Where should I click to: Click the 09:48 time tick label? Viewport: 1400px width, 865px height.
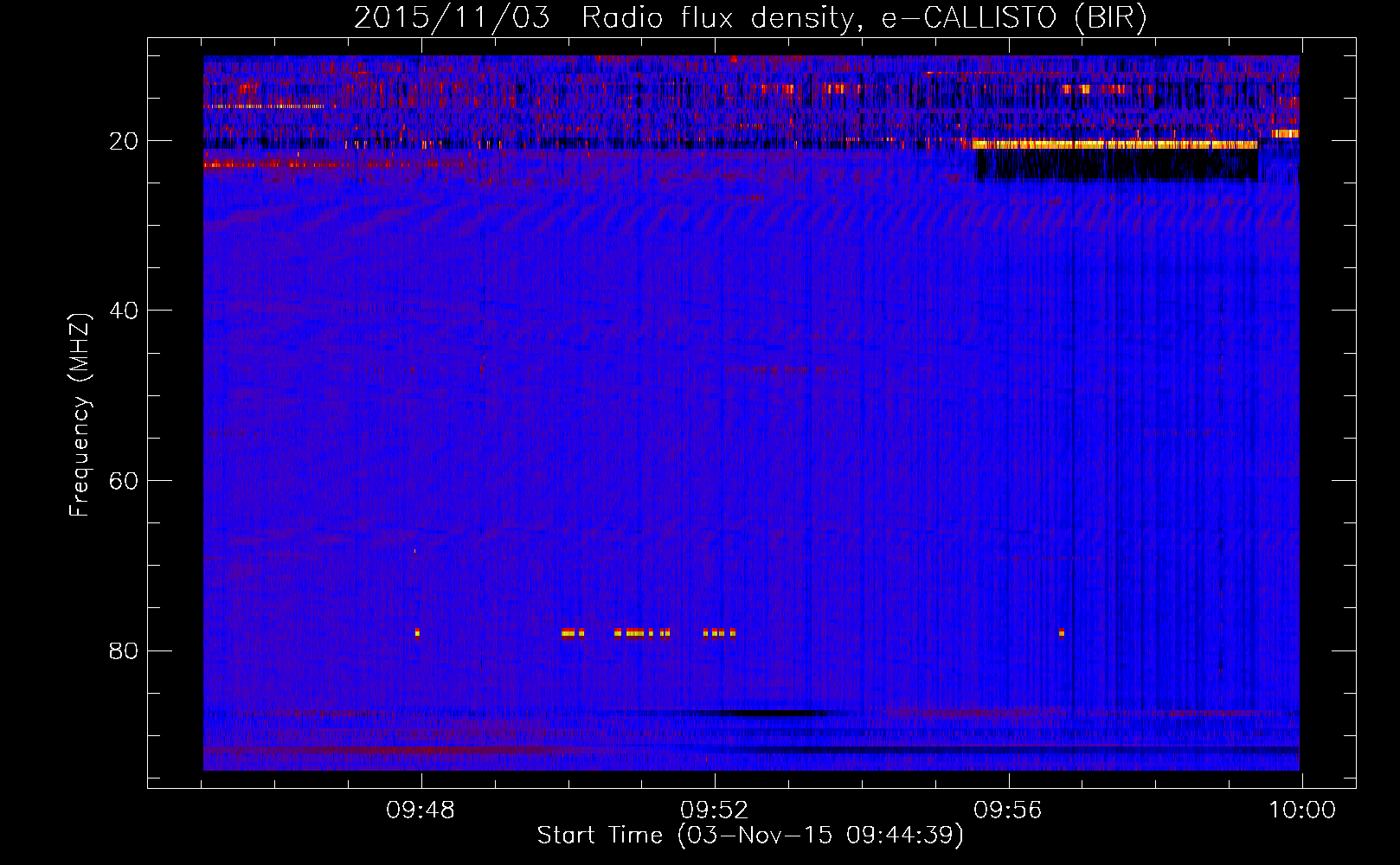point(421,811)
